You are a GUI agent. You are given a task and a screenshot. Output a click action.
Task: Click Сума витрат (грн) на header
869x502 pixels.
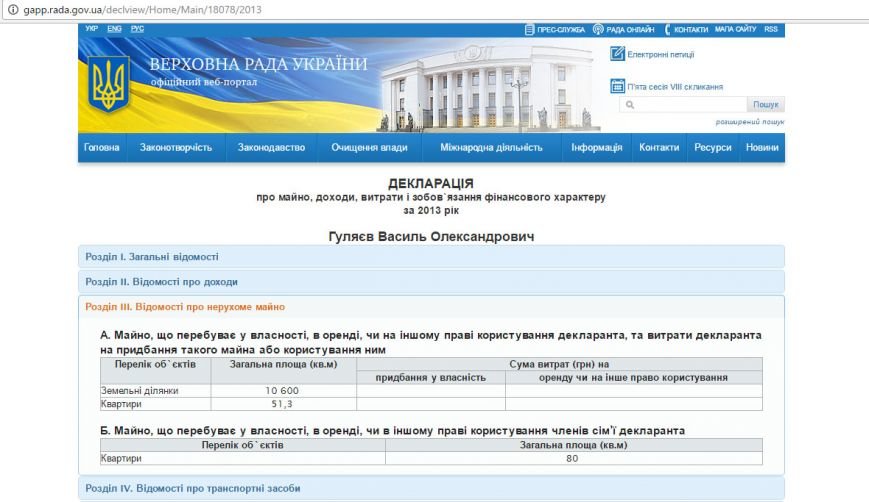(x=559, y=364)
